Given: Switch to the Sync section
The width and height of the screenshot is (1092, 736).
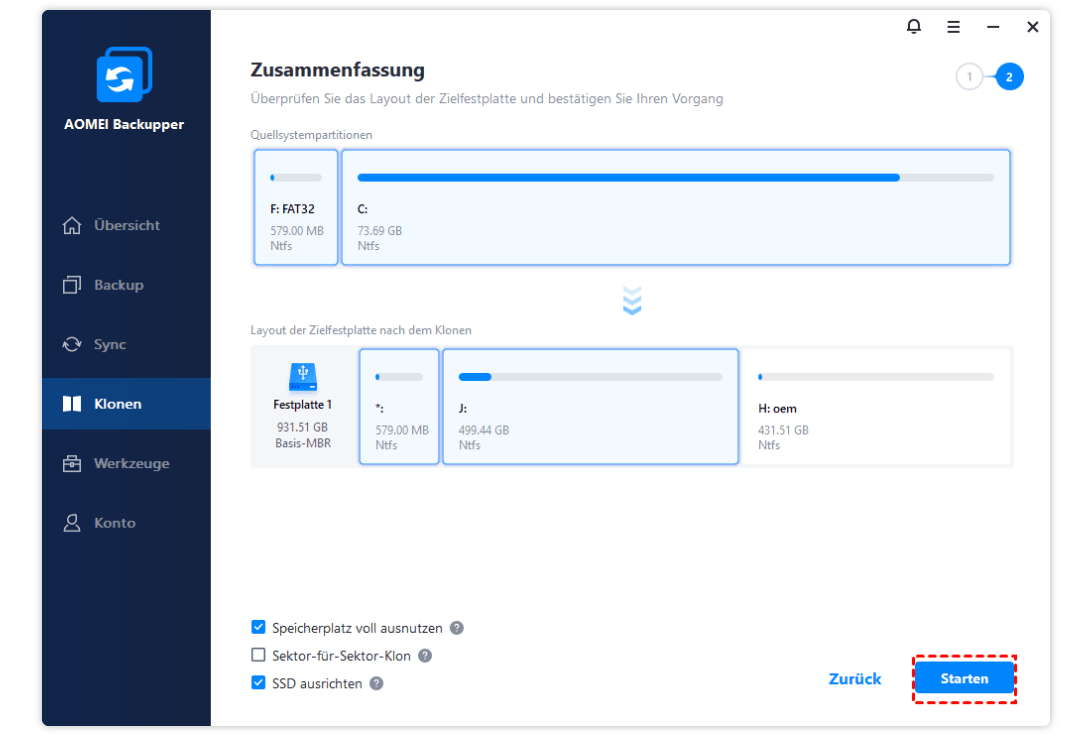Looking at the screenshot, I should pyautogui.click(x=110, y=344).
